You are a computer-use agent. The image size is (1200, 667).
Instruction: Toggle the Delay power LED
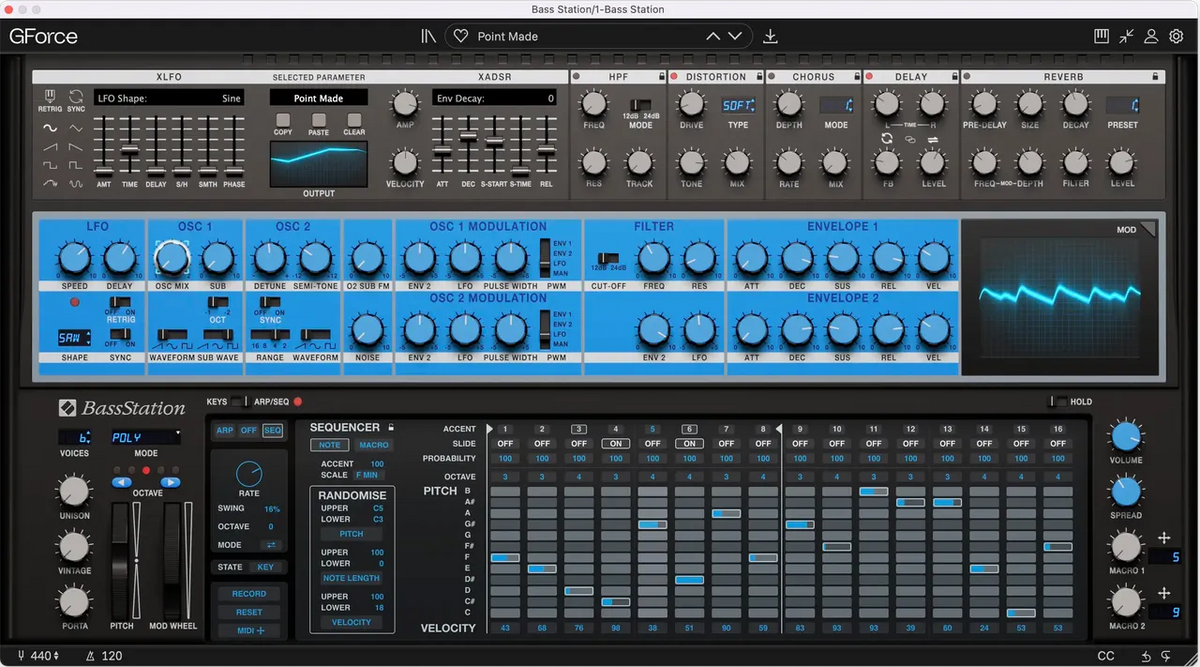click(x=869, y=76)
